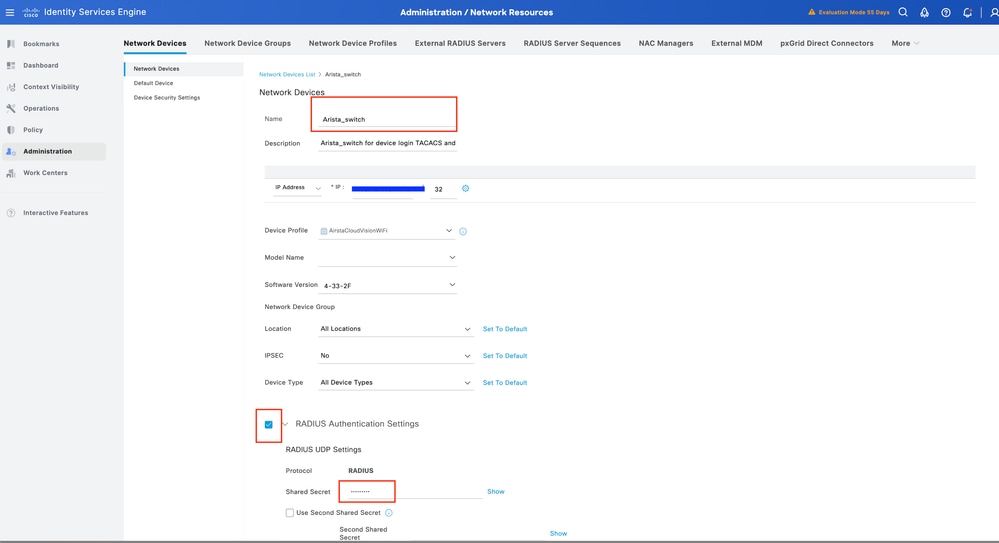Collapse the RADIUS Authentication Settings section
The width and height of the screenshot is (999, 543).
(x=285, y=424)
